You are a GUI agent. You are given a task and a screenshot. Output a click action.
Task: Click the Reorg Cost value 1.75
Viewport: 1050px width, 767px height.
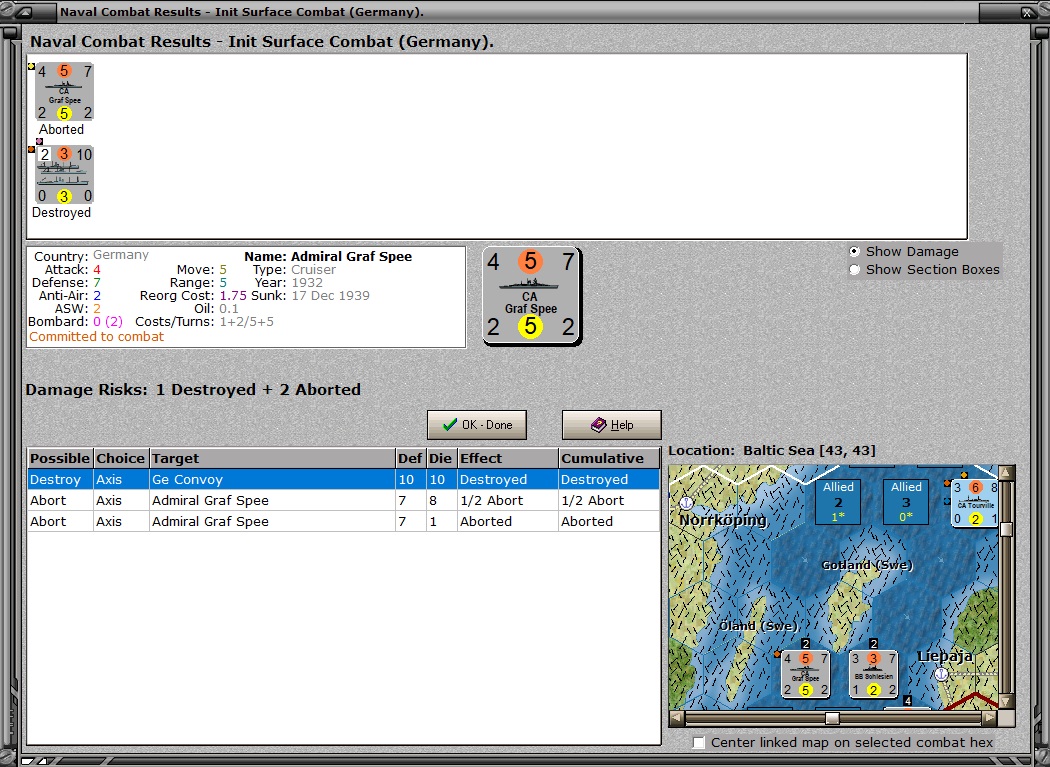tap(233, 295)
